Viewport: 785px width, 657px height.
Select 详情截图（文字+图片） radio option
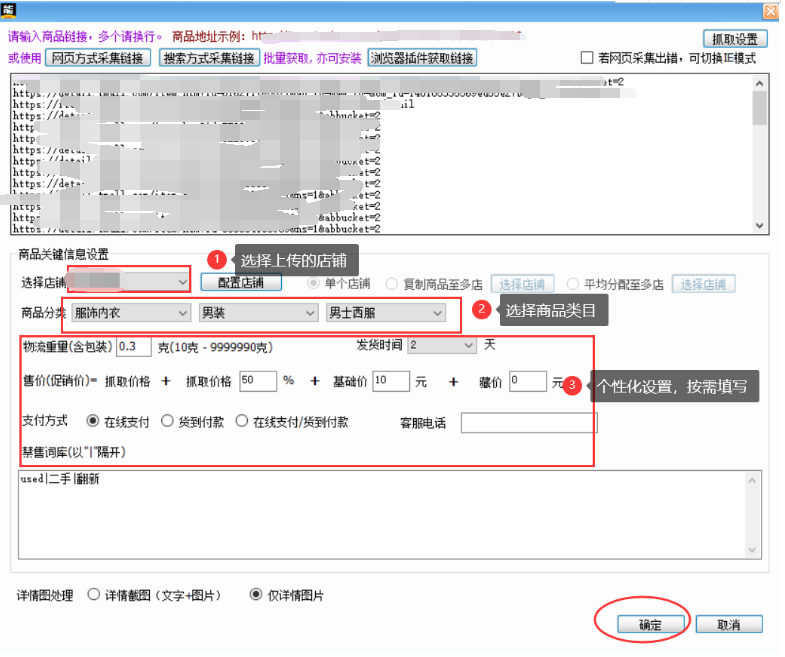[x=94, y=594]
